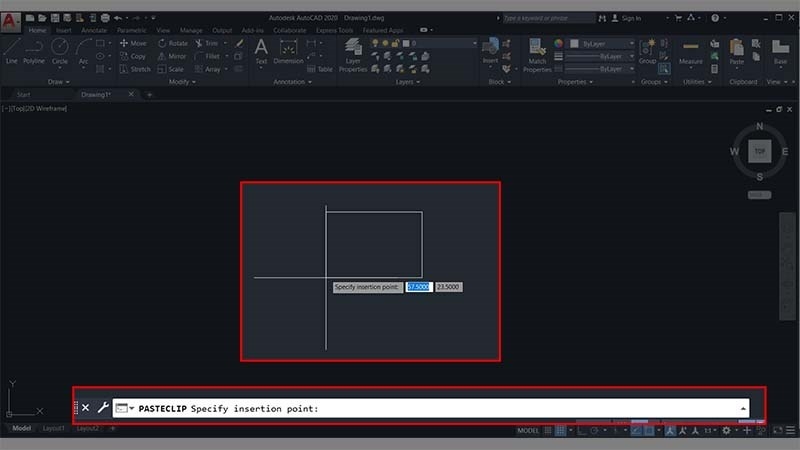Toggle clean screen in status bar
This screenshot has width=800, height=450.
pos(778,431)
